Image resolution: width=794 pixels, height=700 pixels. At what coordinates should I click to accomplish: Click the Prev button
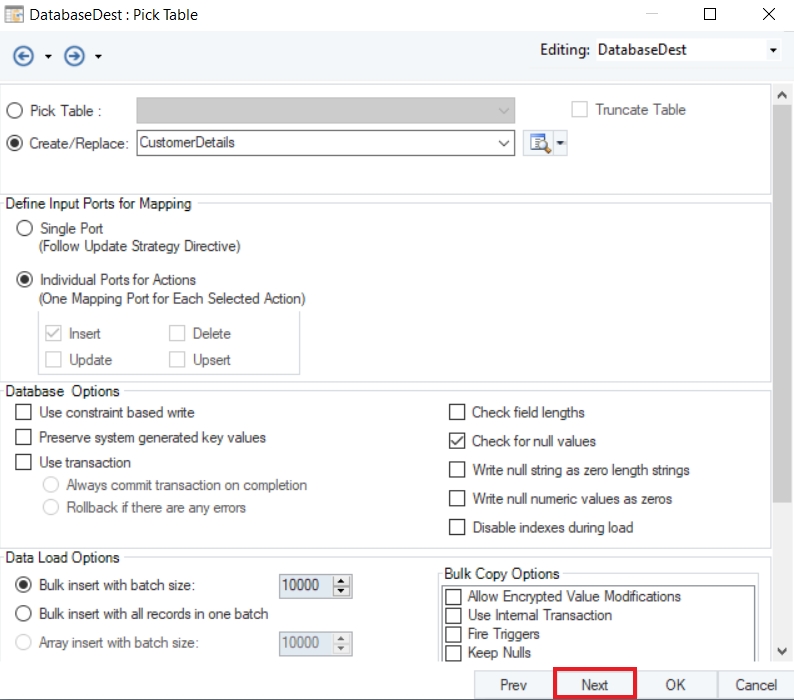513,685
